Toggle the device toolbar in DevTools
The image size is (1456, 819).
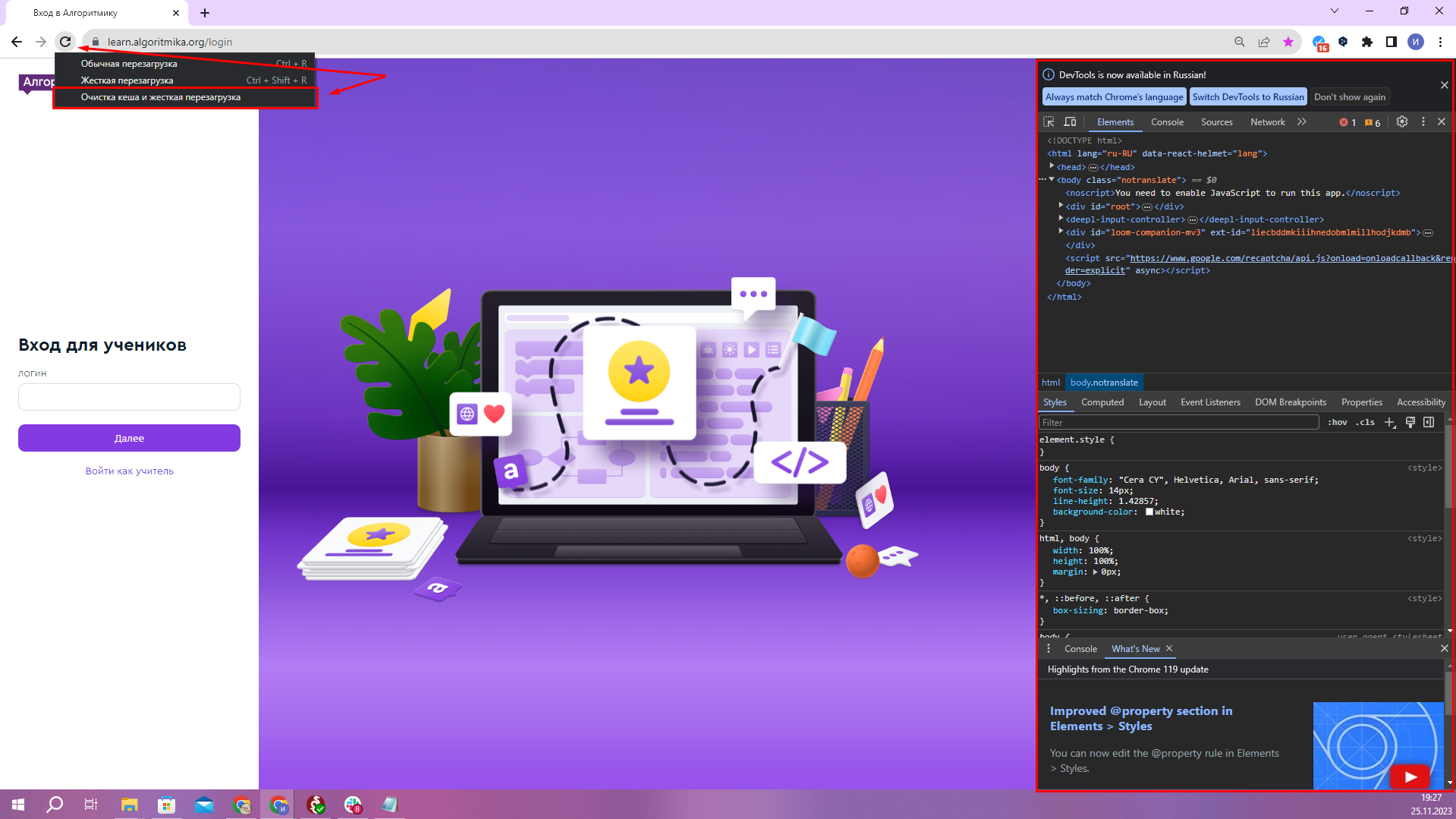pos(1070,121)
